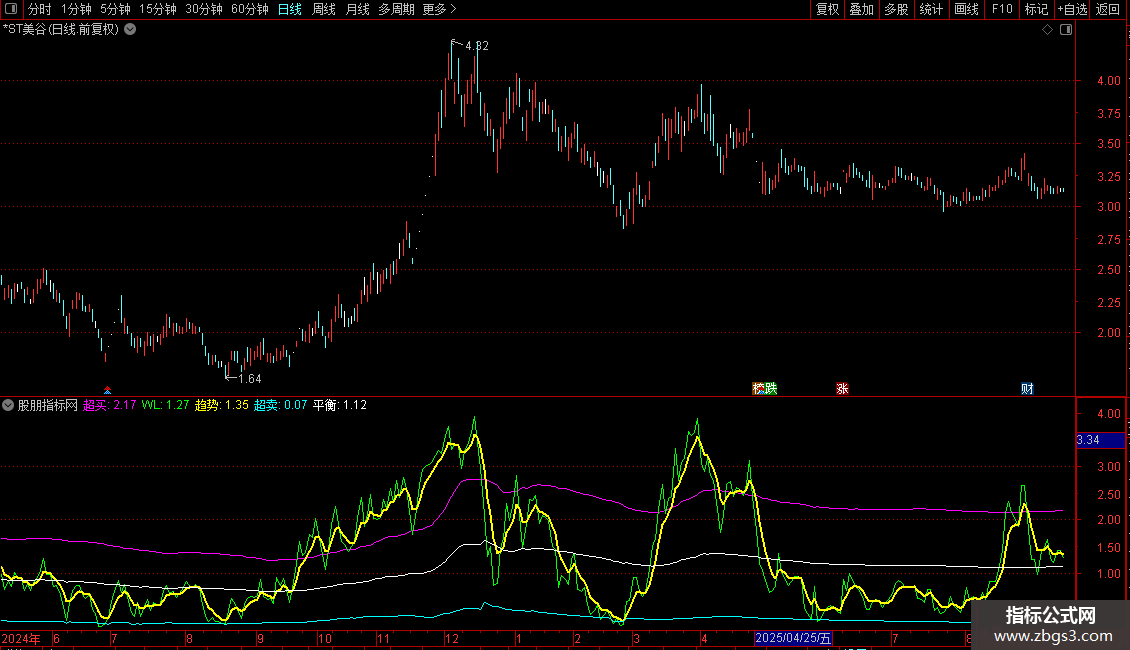Viewport: 1130px width, 650px height.
Task: Click the *ST美谷(日线.前复权) chart title
Action: (61, 30)
